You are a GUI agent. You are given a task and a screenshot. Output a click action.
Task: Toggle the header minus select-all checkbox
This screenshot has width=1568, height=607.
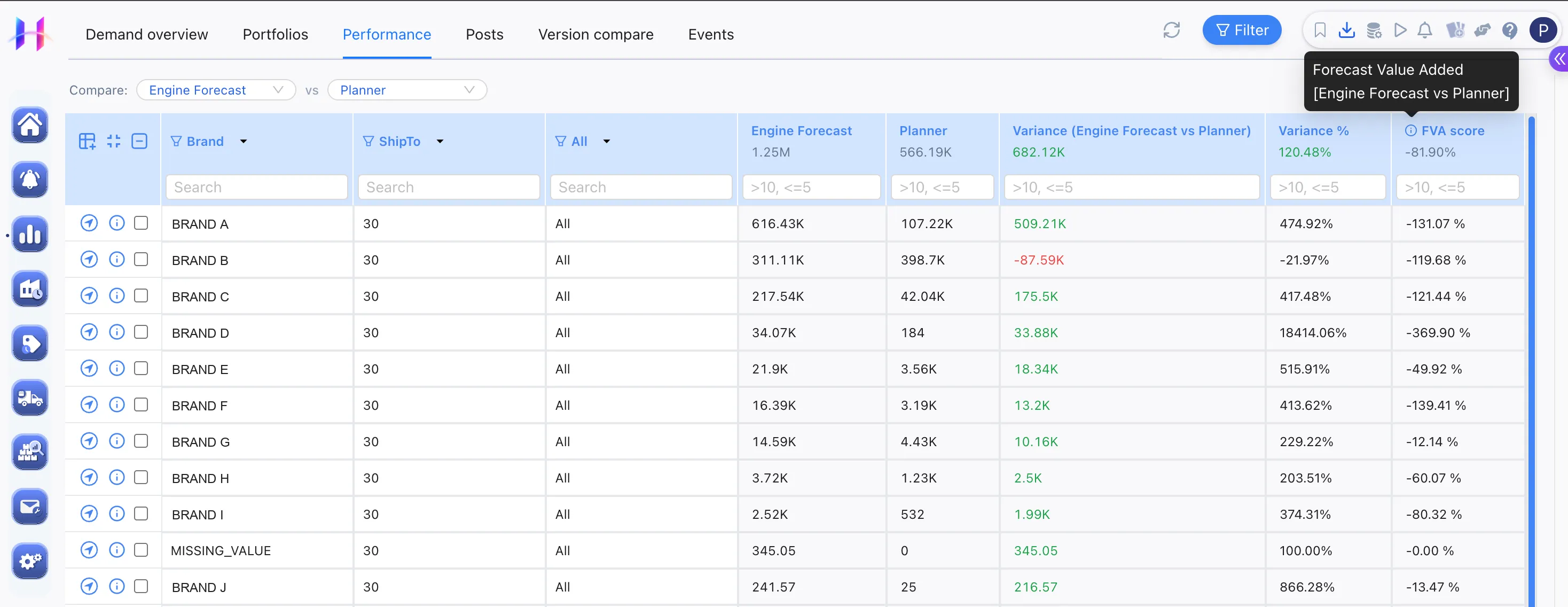(x=139, y=141)
